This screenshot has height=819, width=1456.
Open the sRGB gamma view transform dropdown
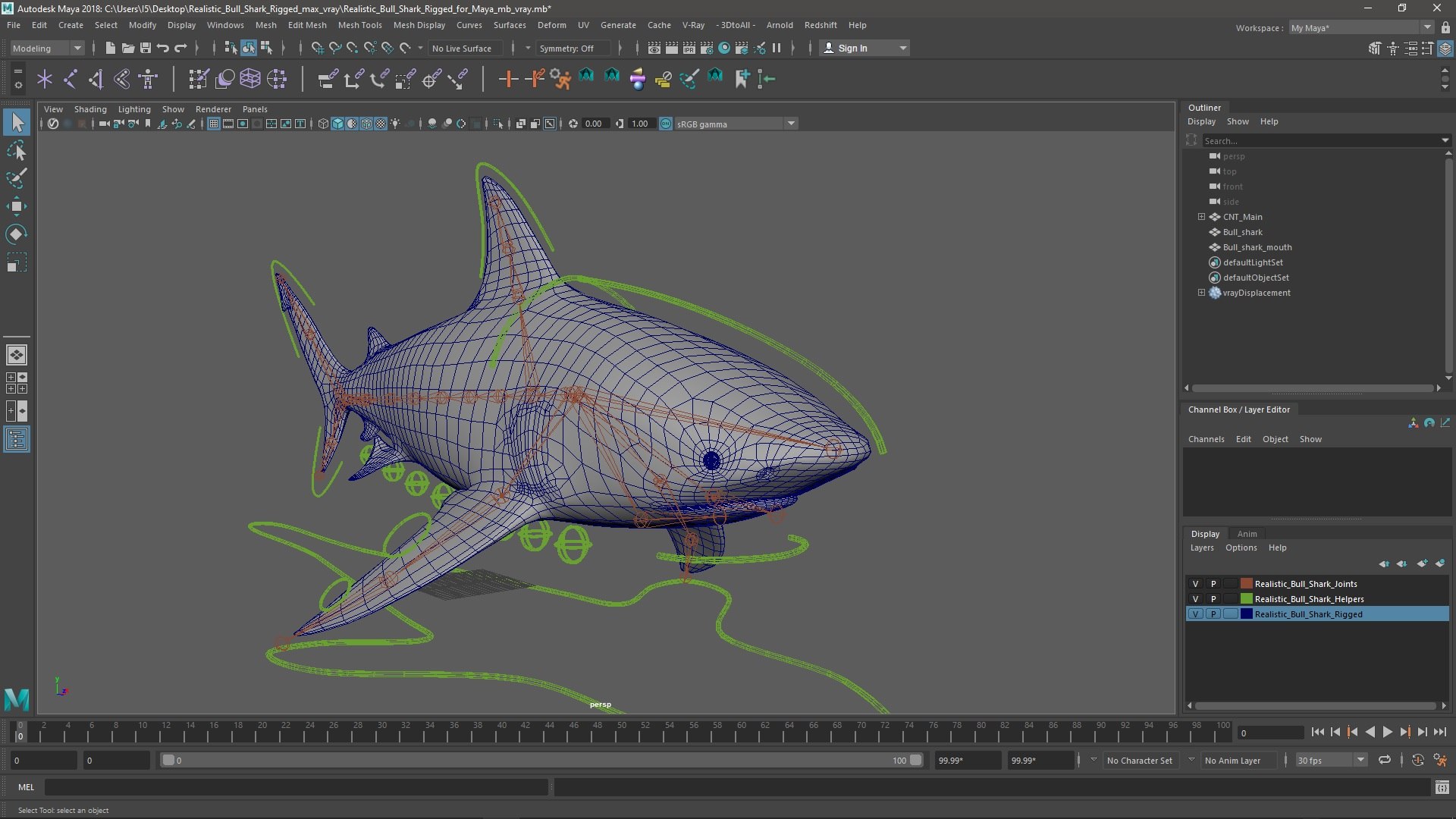[736, 124]
